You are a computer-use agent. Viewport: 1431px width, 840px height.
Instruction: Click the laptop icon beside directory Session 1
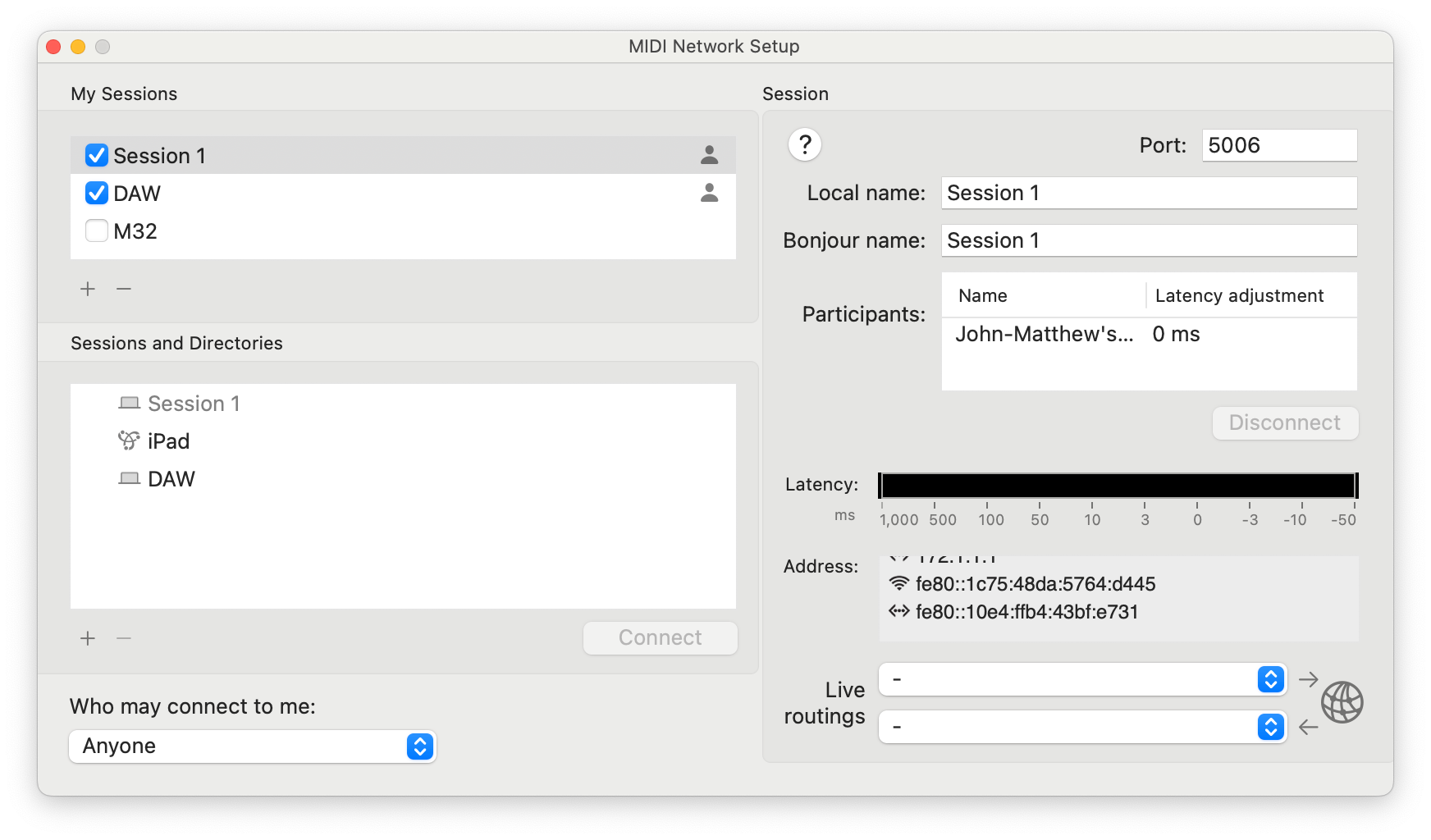[x=129, y=404]
